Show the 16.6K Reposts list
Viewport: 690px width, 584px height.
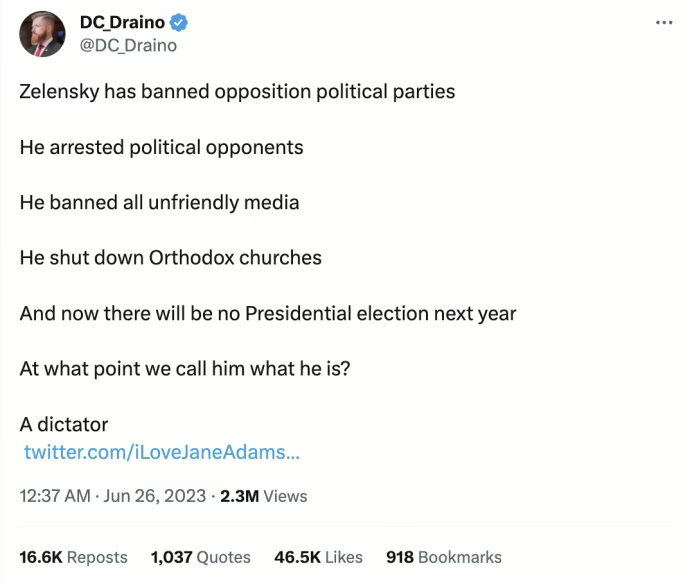click(73, 557)
